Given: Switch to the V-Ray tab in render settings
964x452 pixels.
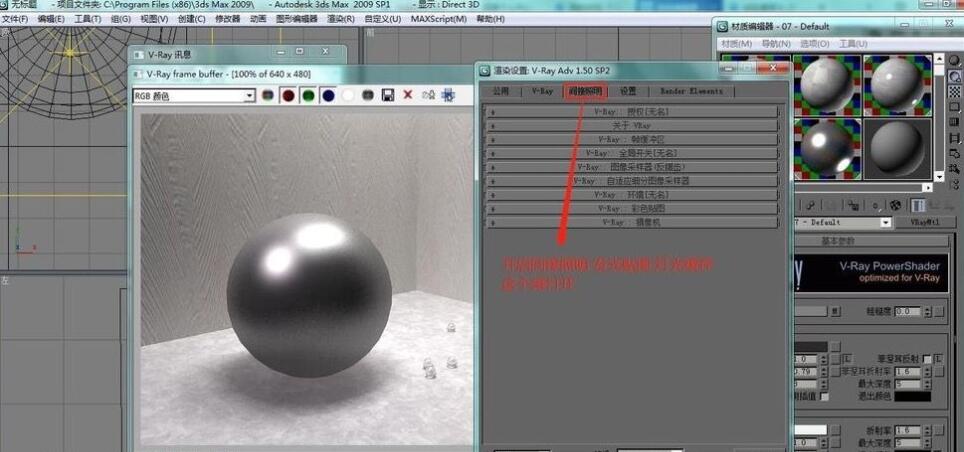Looking at the screenshot, I should tap(542, 91).
